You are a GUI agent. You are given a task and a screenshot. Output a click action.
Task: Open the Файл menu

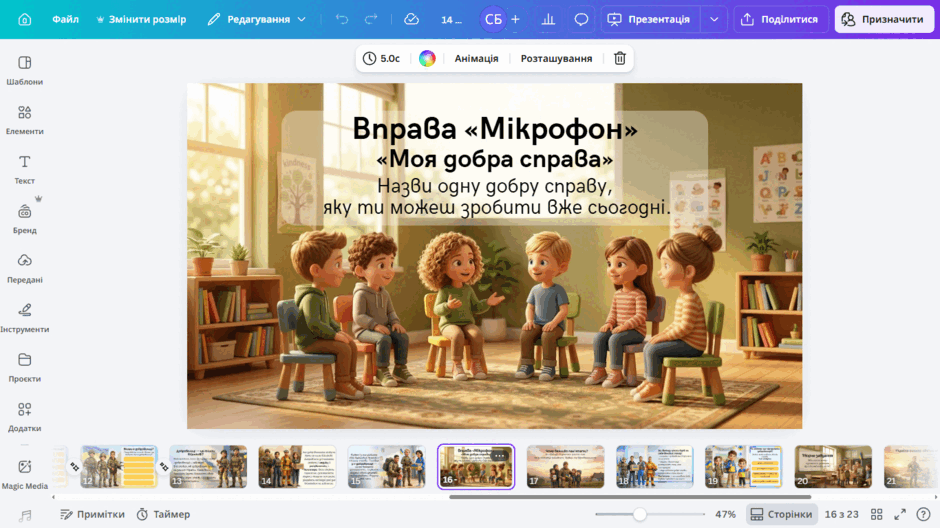click(65, 19)
